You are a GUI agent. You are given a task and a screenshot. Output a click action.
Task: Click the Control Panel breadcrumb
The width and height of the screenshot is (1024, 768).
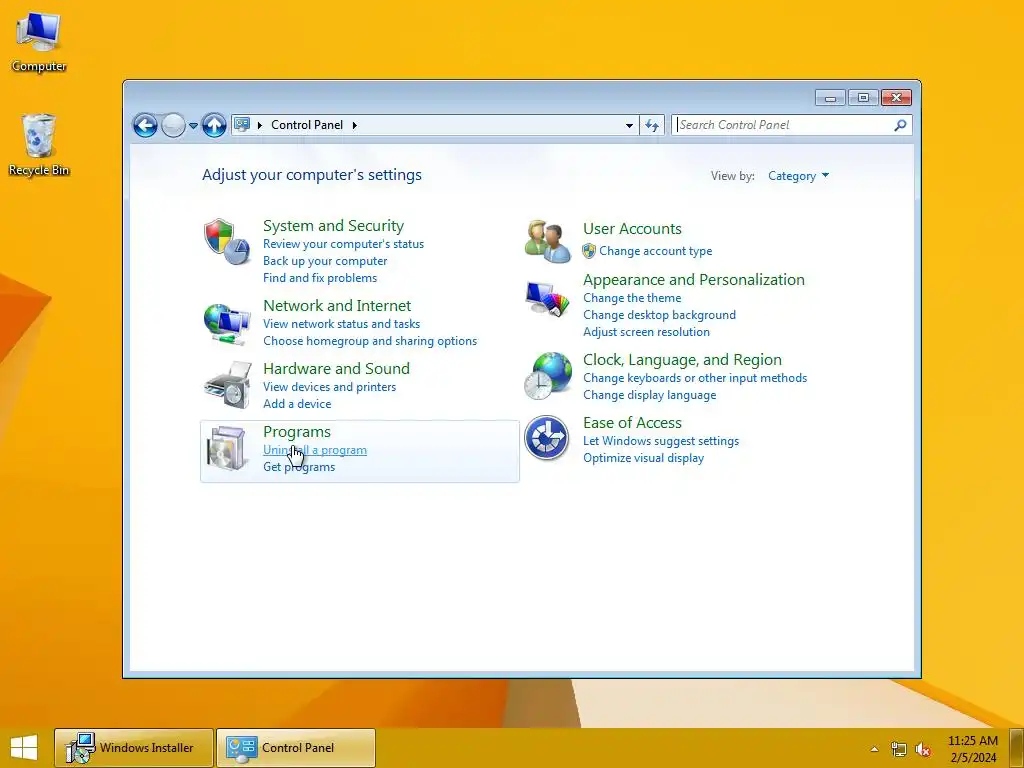click(307, 125)
